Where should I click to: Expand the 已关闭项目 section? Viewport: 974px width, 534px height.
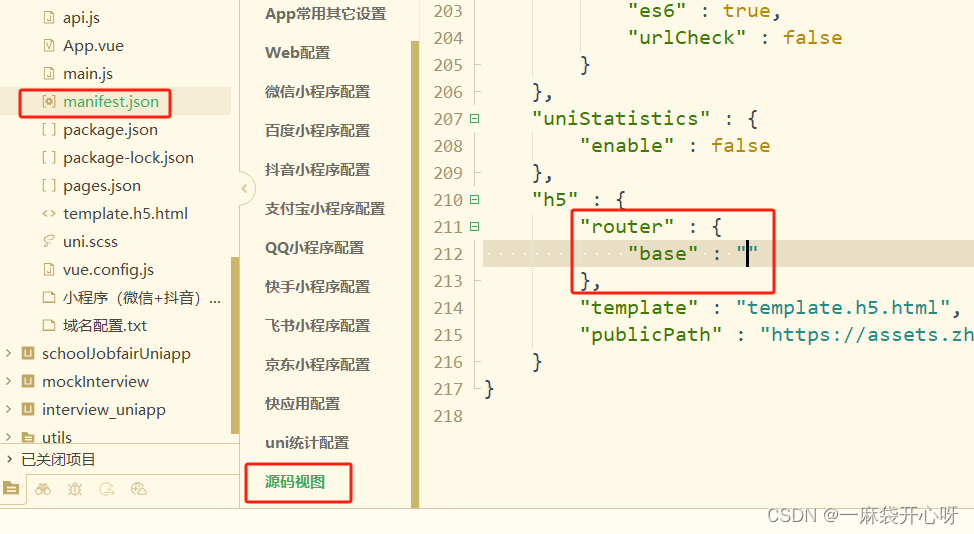point(9,459)
